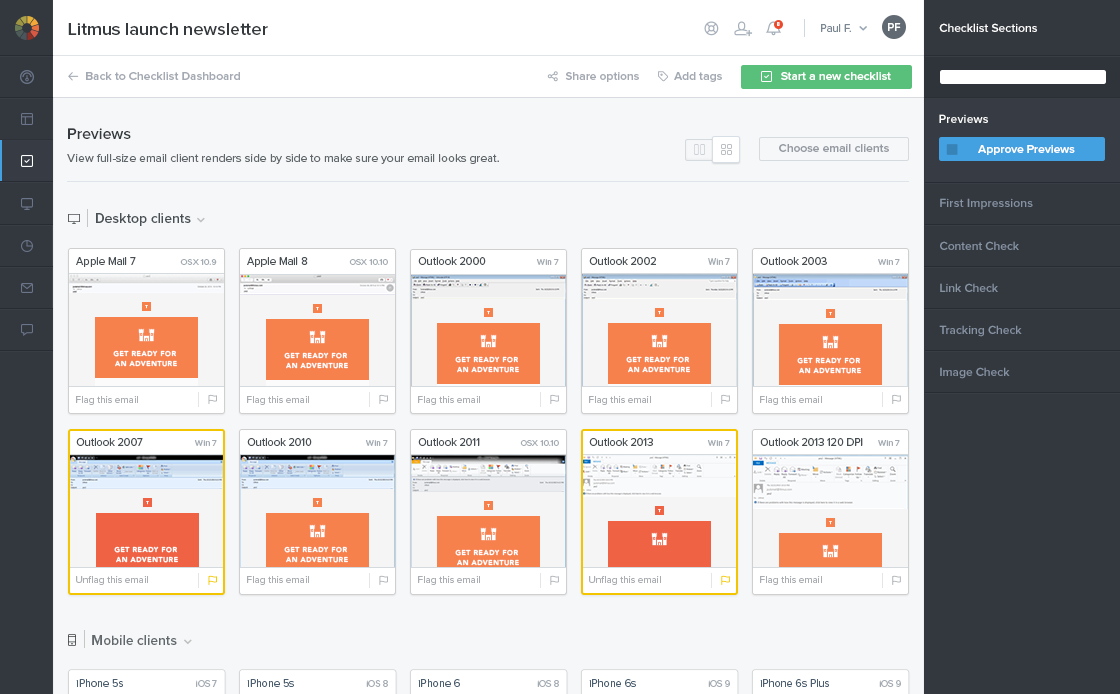Open the Apple Mail 7 preview thumbnail
Image resolution: width=1120 pixels, height=694 pixels.
[x=146, y=331]
